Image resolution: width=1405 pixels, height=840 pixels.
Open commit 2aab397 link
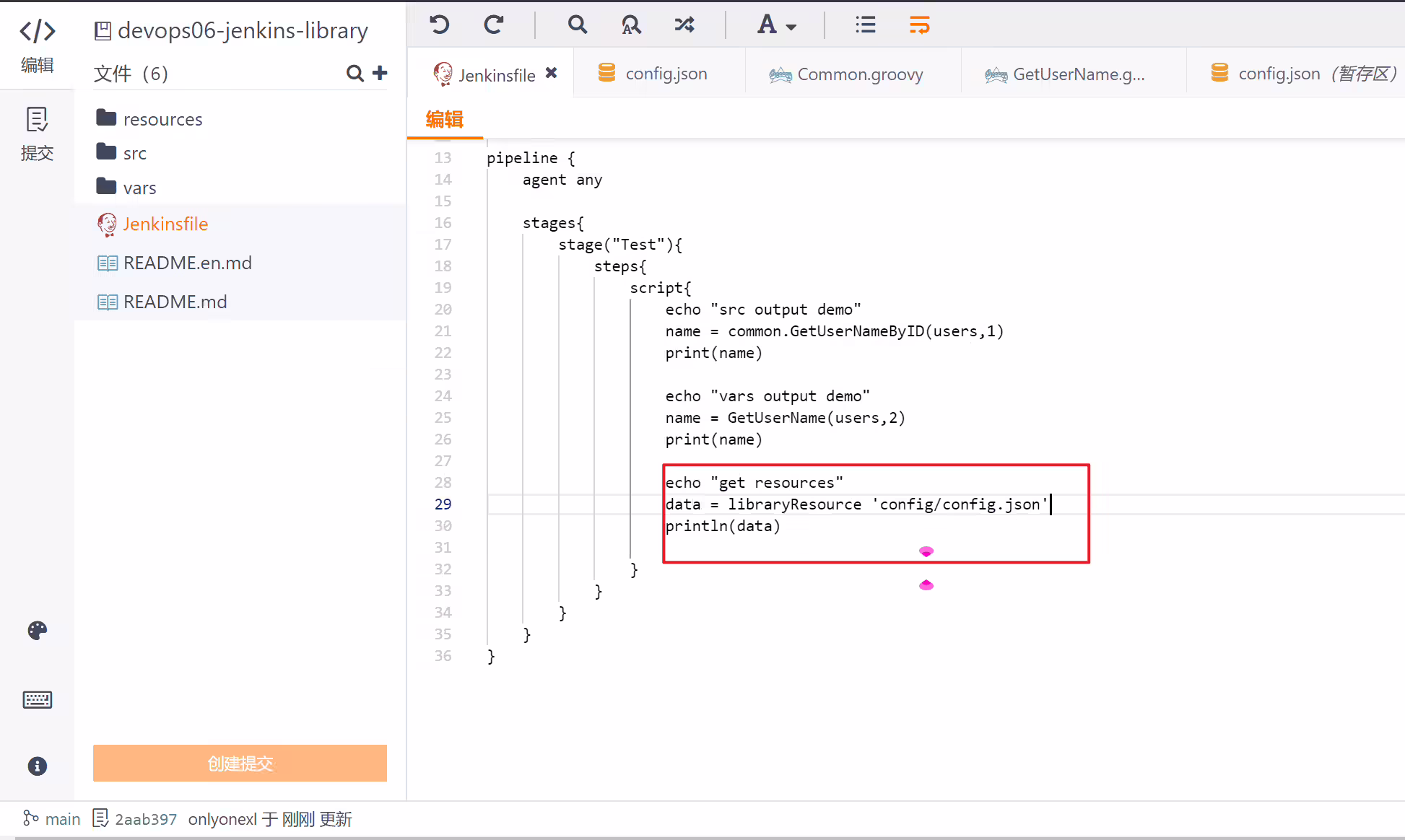(135, 819)
